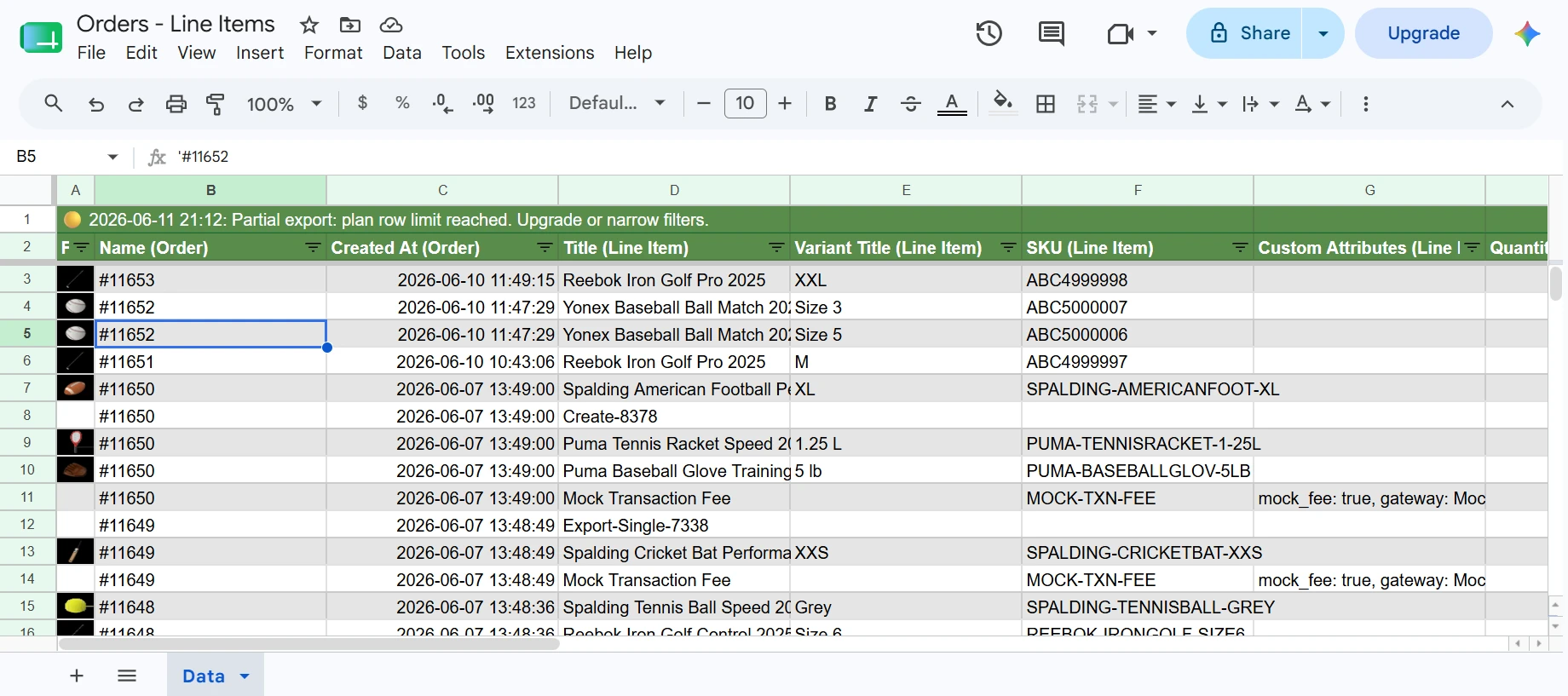Open the Tools menu
The height and width of the screenshot is (696, 1568).
click(x=463, y=53)
